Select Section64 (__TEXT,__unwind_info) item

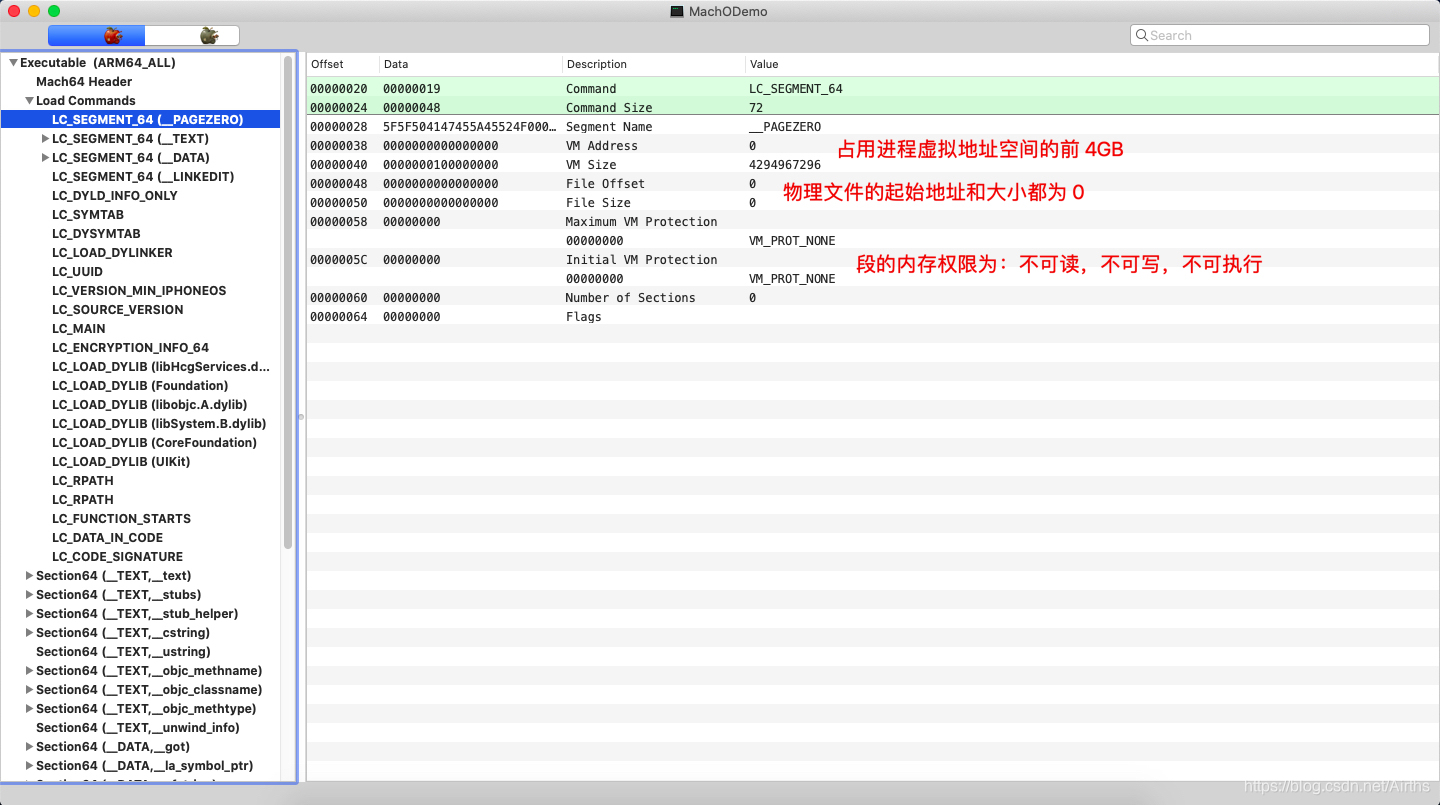138,727
